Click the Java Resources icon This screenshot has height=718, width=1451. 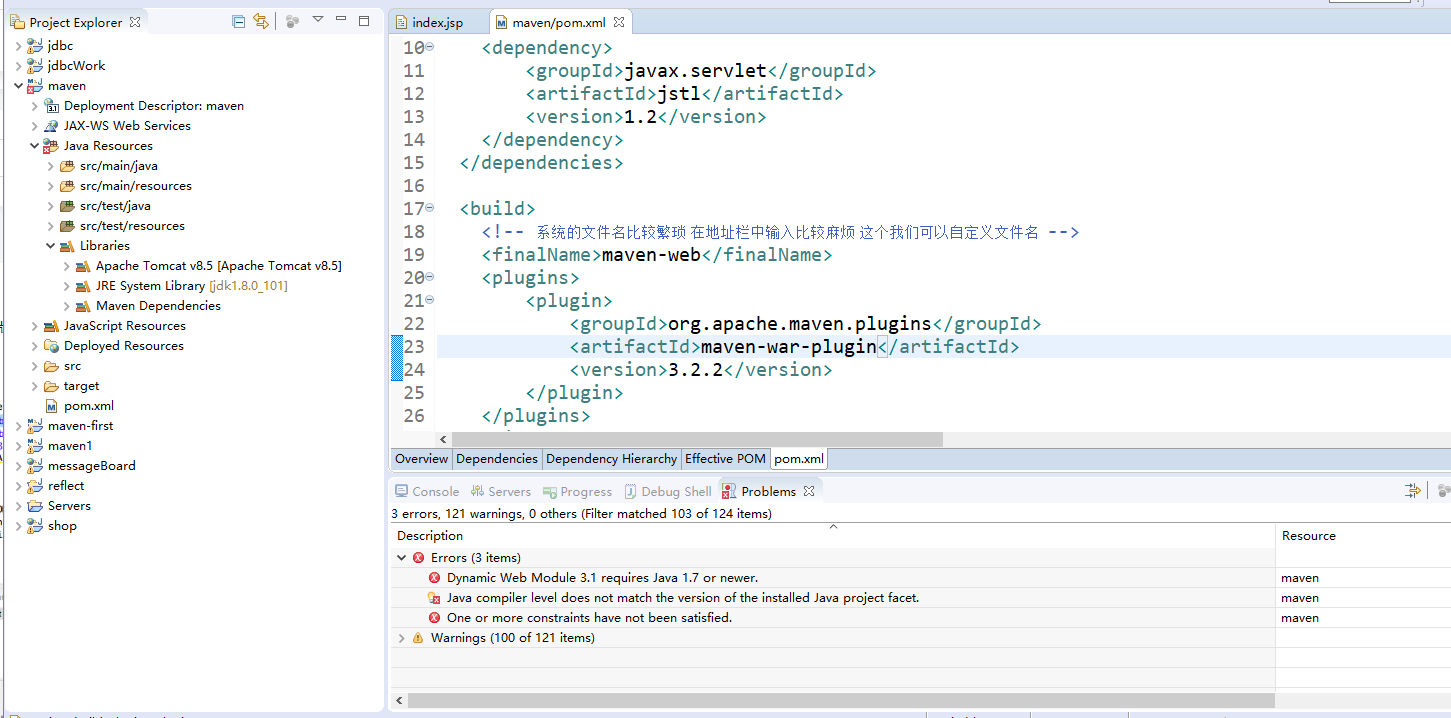click(x=52, y=145)
